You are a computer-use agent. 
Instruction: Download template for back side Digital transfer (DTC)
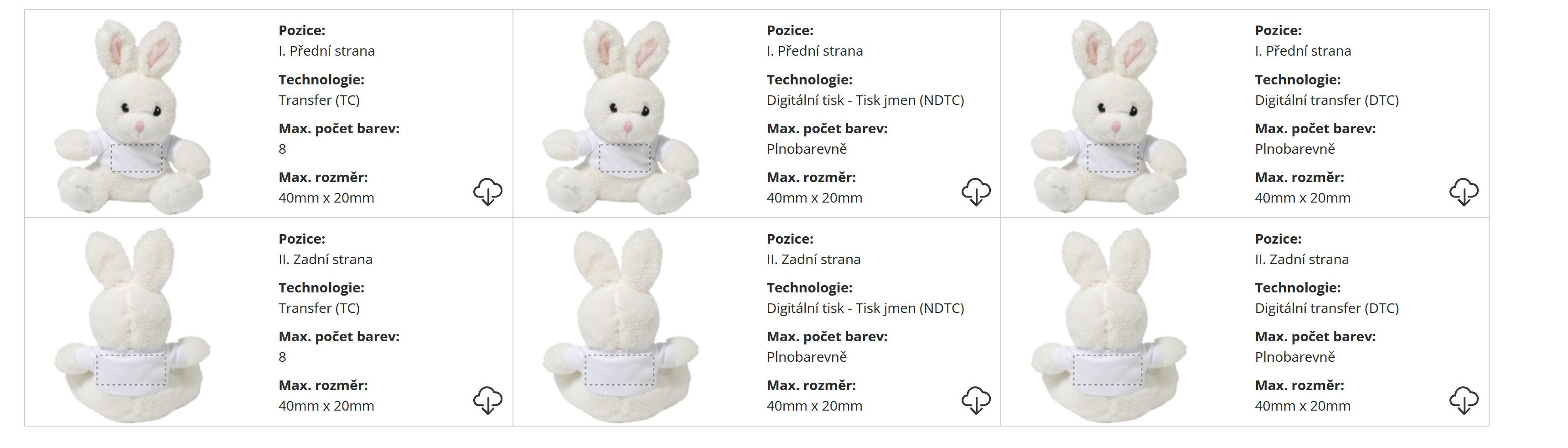click(x=1464, y=400)
